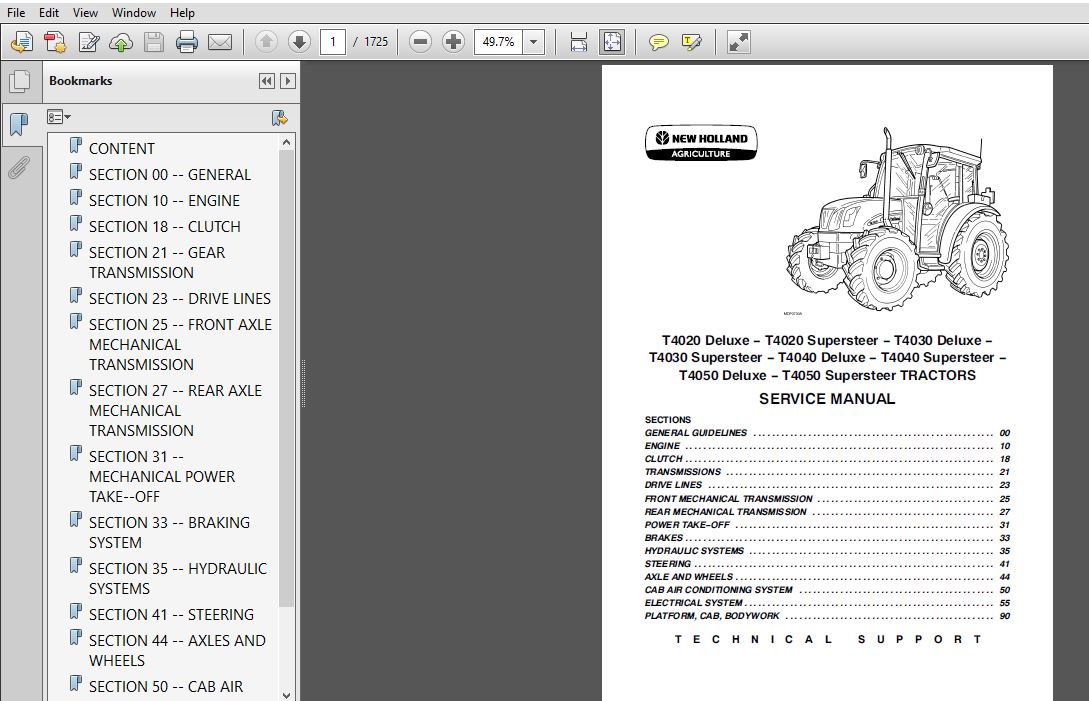Click the bookmarks scrollbar down arrow
Viewport: 1089px width, 701px height.
(x=286, y=694)
